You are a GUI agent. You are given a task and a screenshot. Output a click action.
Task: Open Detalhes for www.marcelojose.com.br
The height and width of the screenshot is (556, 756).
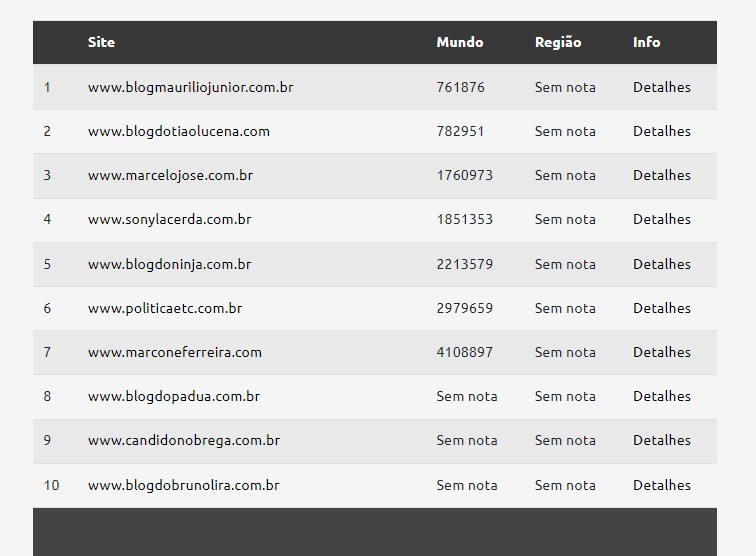click(x=662, y=175)
